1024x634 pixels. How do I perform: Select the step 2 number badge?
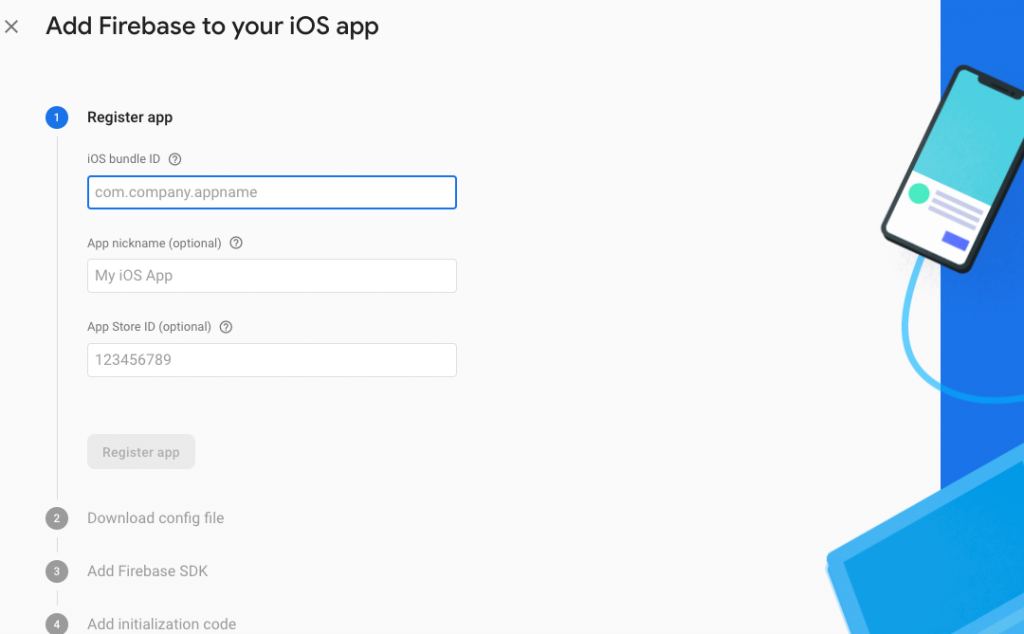click(57, 518)
